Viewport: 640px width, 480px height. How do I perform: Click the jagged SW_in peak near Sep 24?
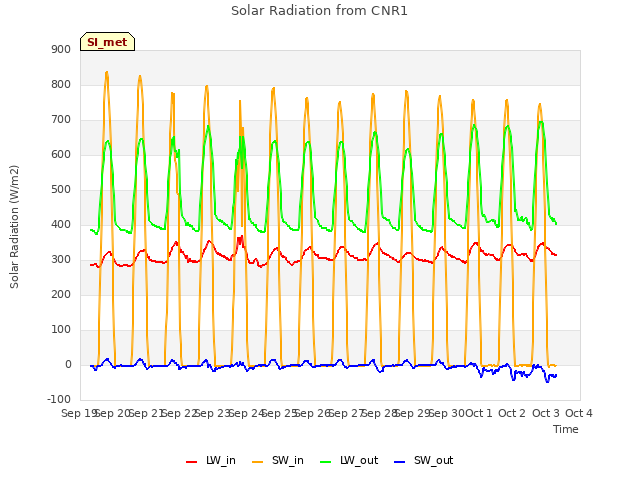[240, 101]
